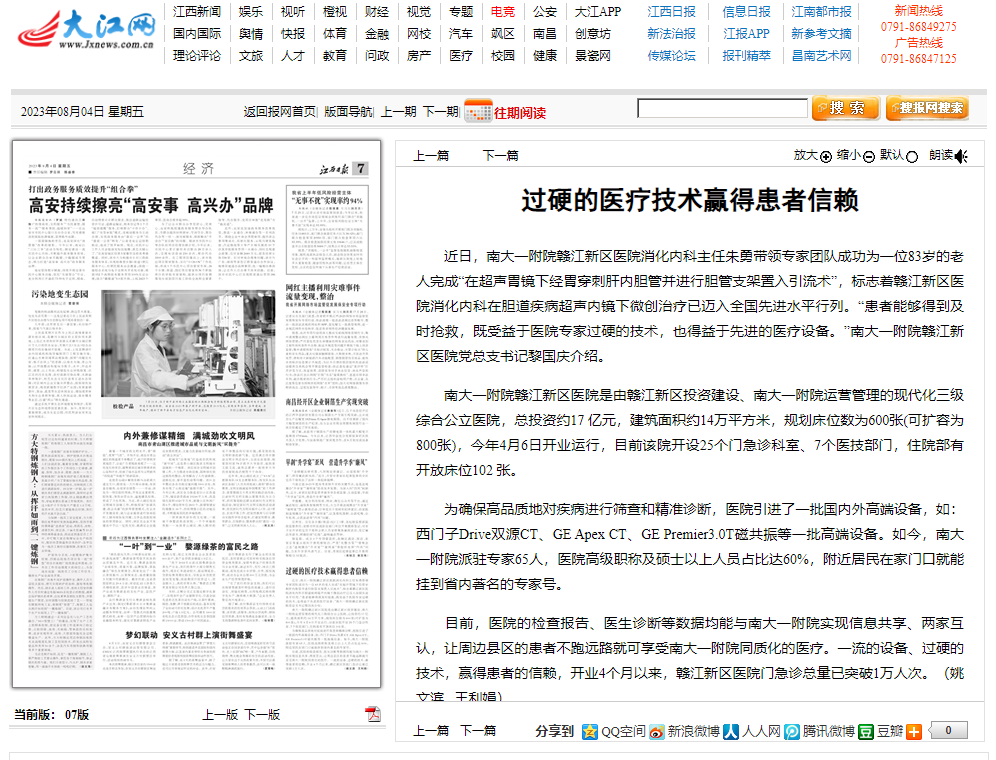Select 电竞 in top navigation

[503, 12]
